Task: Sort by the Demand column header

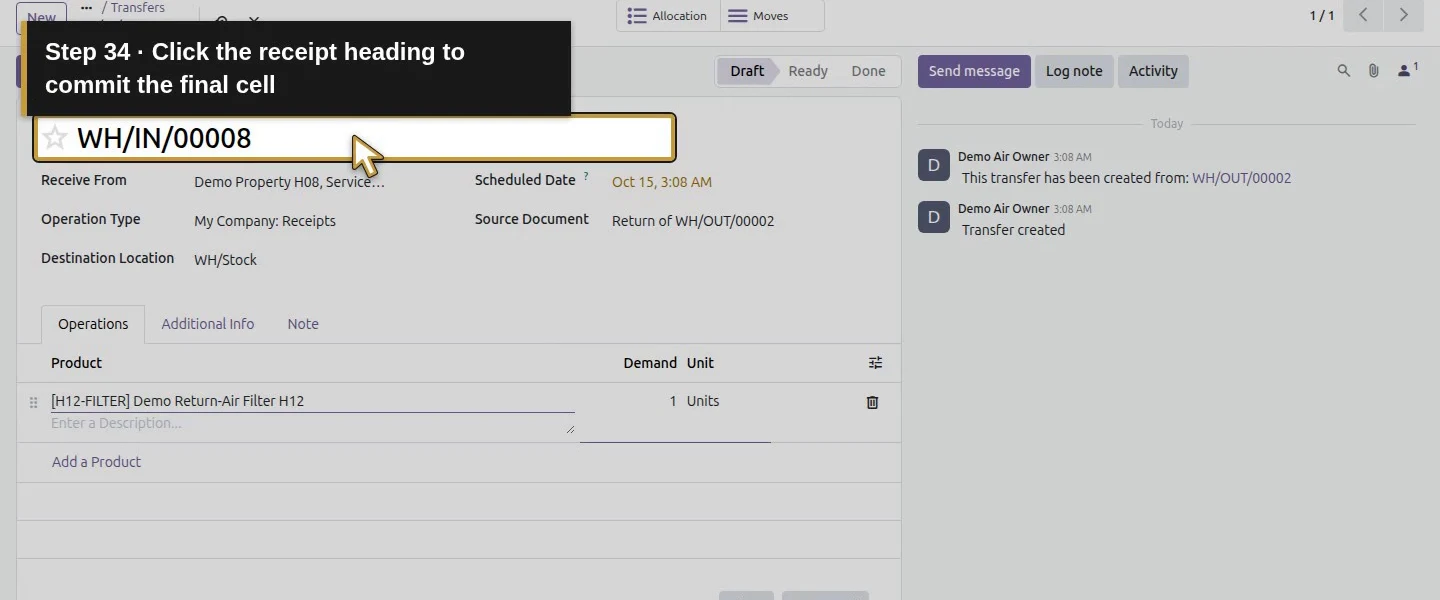Action: [650, 363]
